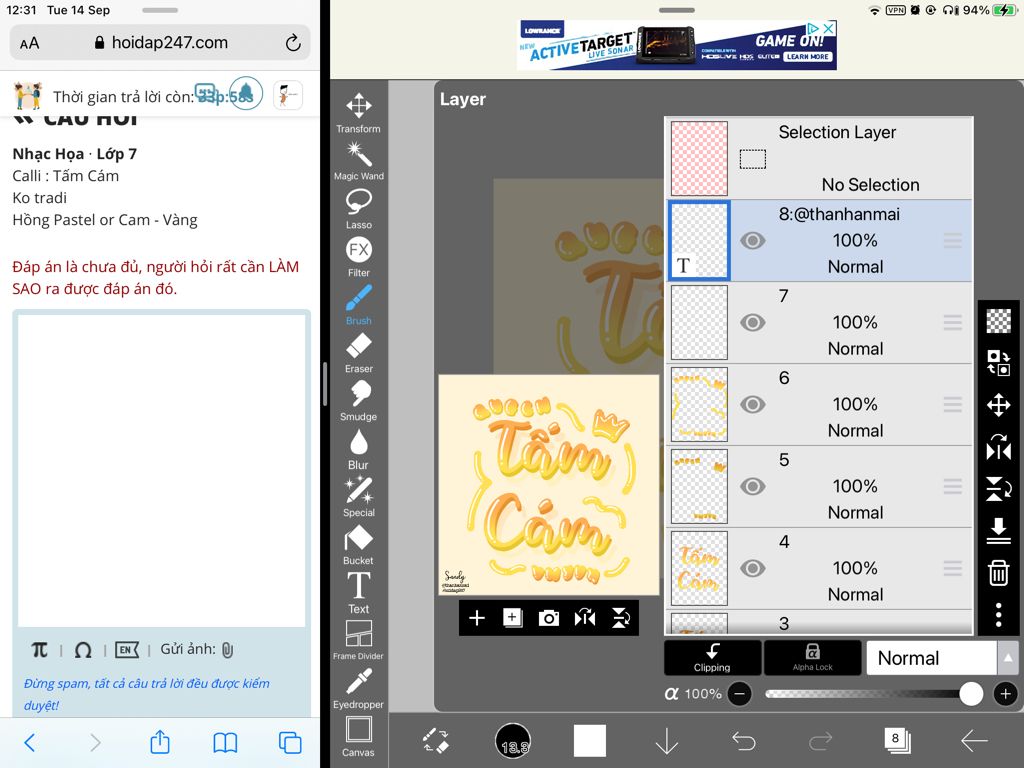Tap the undo arrow
1024x768 pixels.
[x=743, y=741]
